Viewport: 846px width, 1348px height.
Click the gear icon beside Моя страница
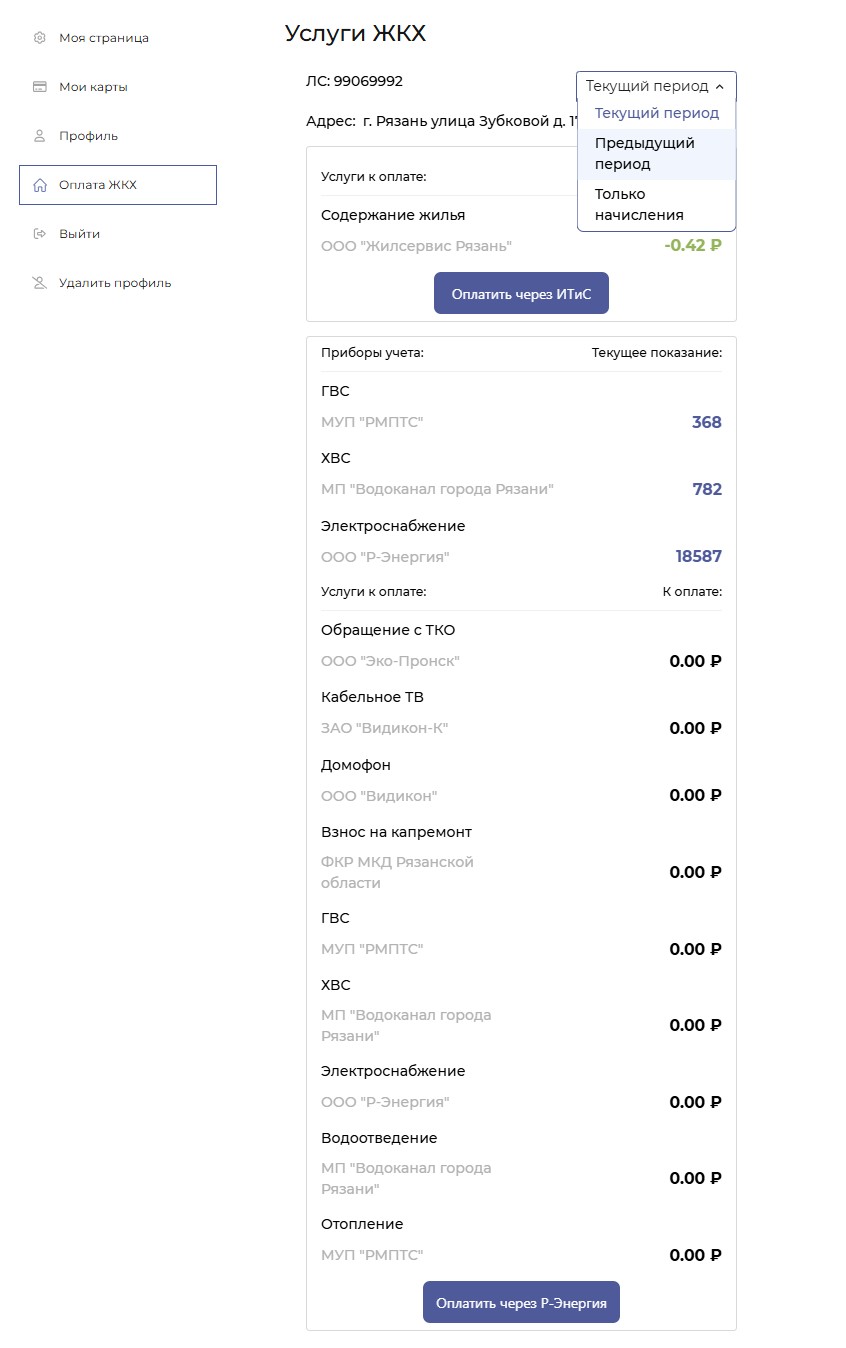point(40,38)
